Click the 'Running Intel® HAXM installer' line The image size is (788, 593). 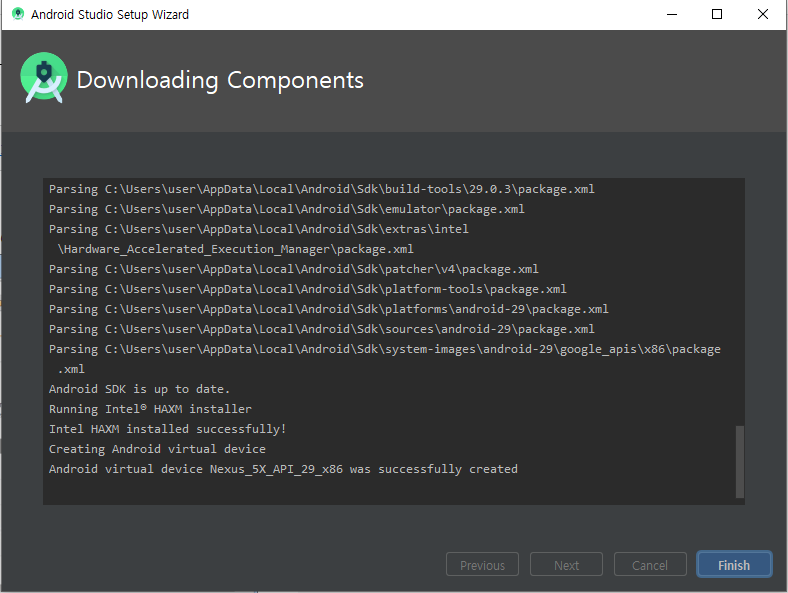point(150,409)
